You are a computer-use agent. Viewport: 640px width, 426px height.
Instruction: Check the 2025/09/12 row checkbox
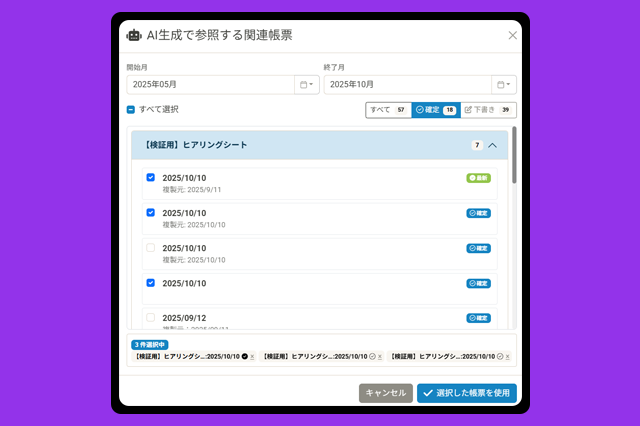[x=151, y=317]
